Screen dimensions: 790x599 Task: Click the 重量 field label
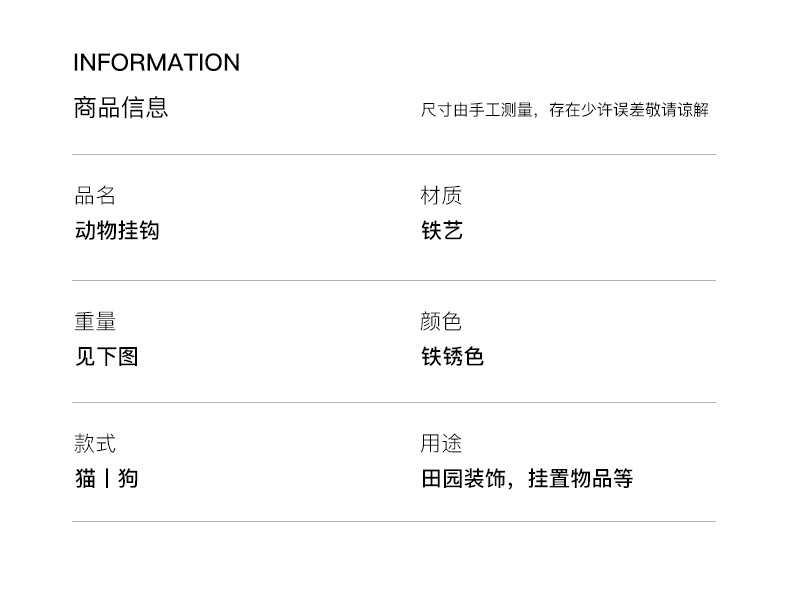coord(95,322)
